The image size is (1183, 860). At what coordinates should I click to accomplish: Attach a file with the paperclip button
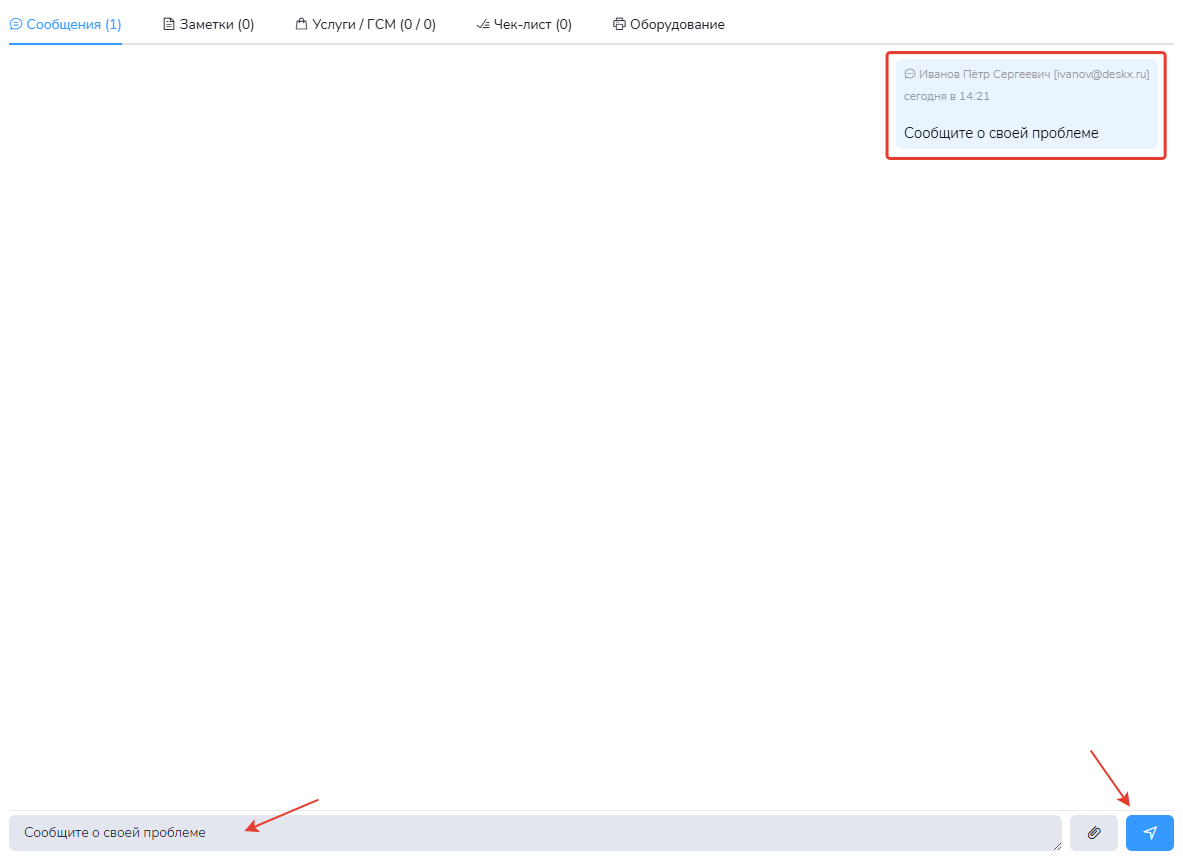pos(1093,833)
